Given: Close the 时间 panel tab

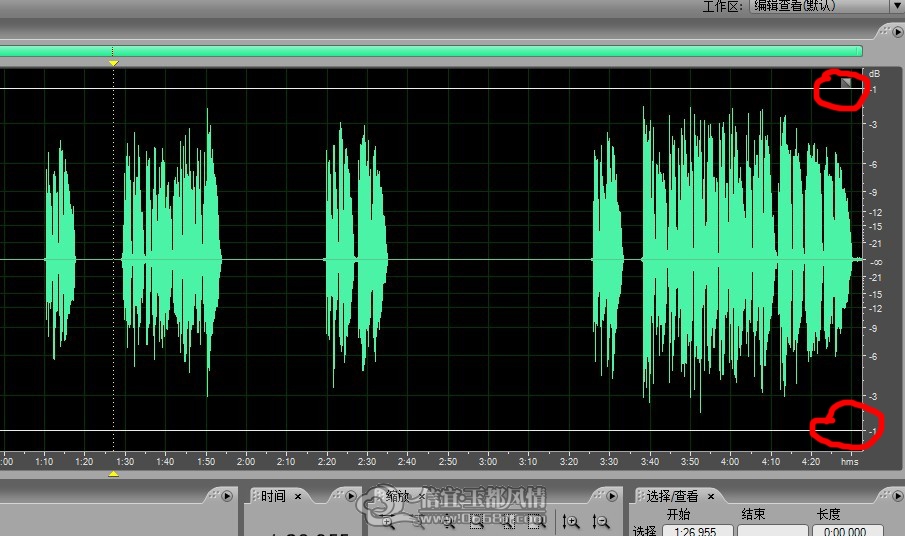Looking at the screenshot, I should 298,496.
